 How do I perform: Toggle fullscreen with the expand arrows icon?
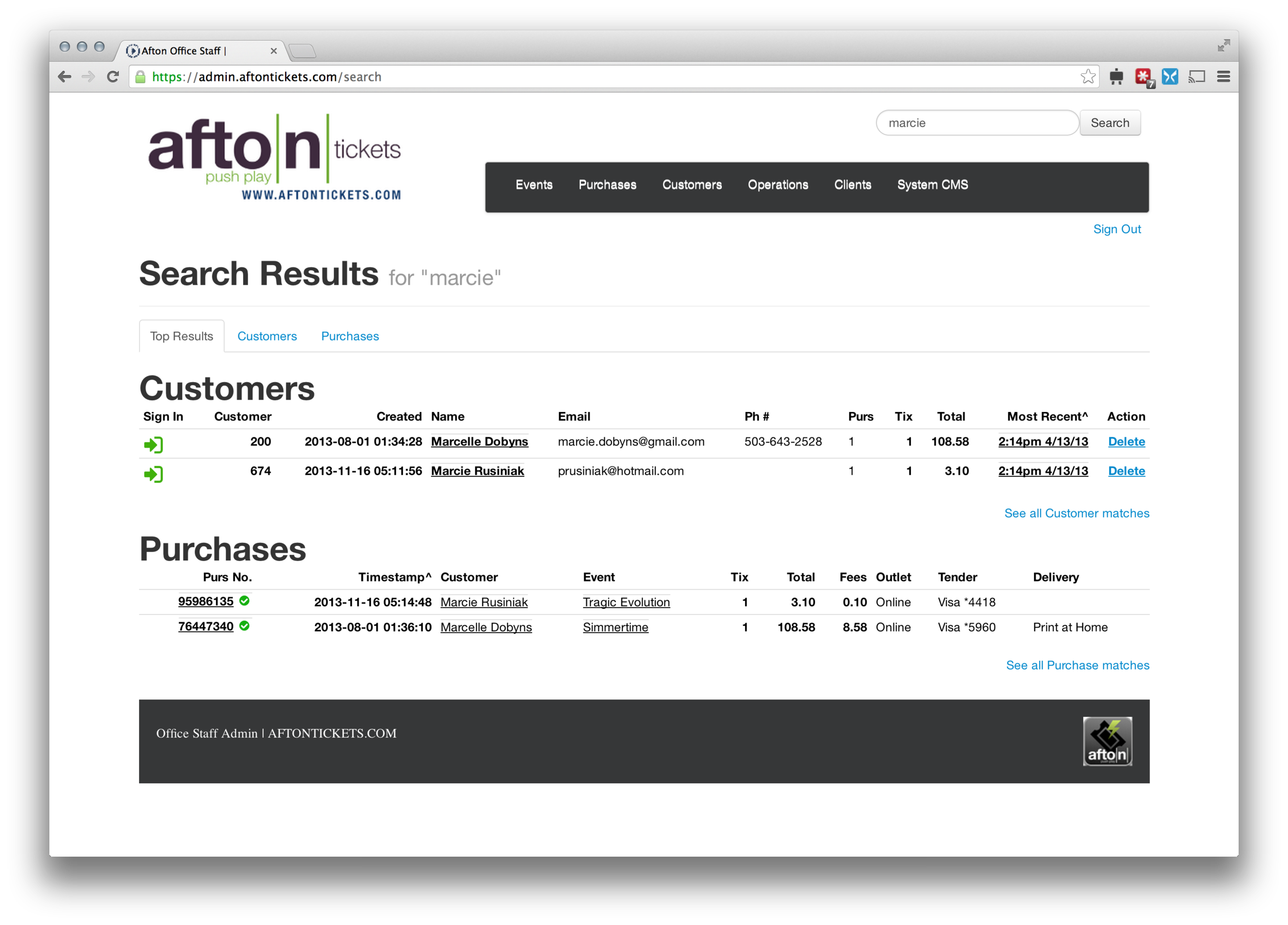click(x=1223, y=45)
